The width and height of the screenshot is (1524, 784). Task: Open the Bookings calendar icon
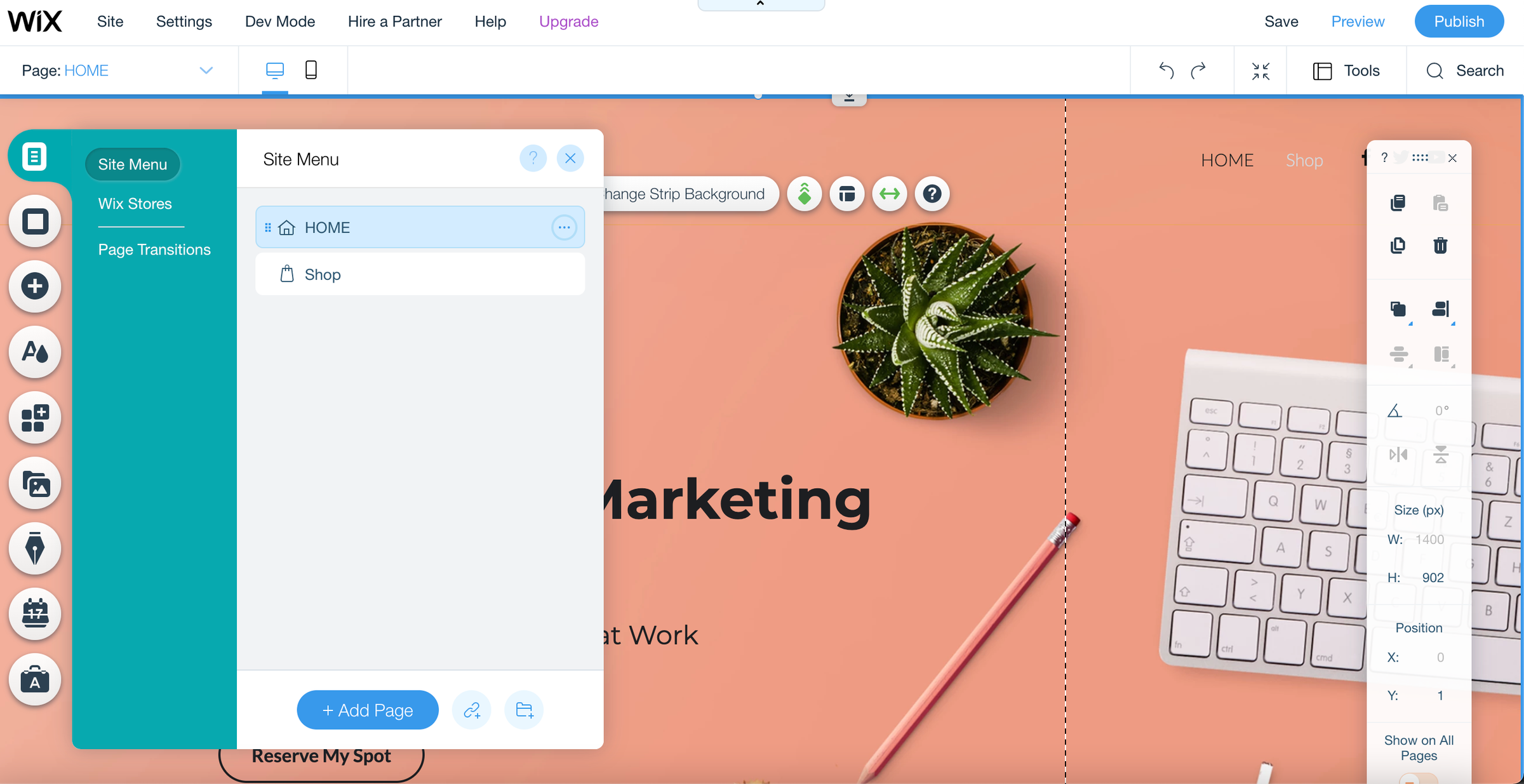point(35,614)
